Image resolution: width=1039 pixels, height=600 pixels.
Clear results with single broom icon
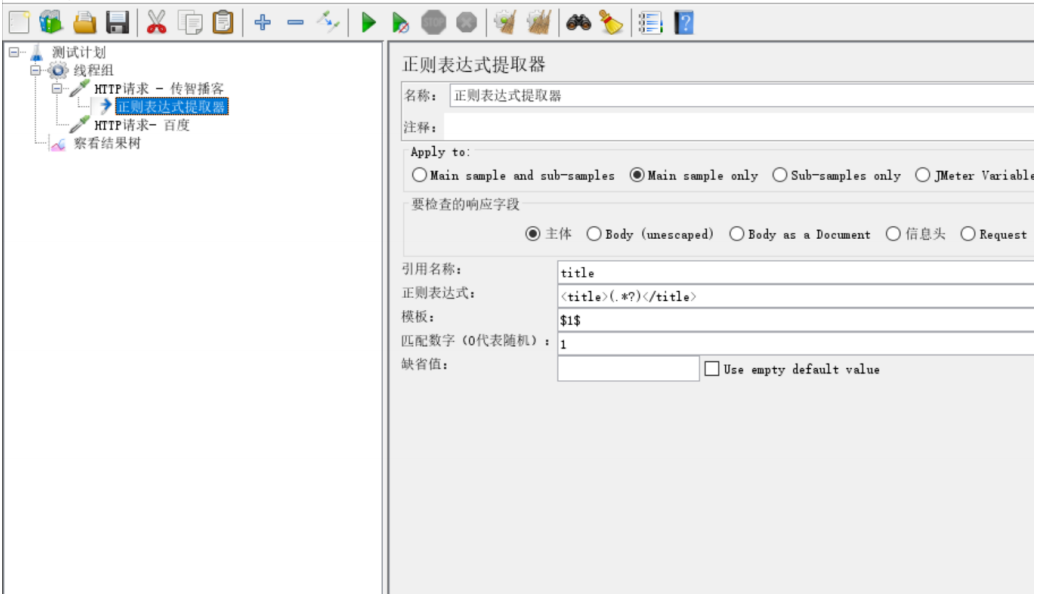pos(506,23)
